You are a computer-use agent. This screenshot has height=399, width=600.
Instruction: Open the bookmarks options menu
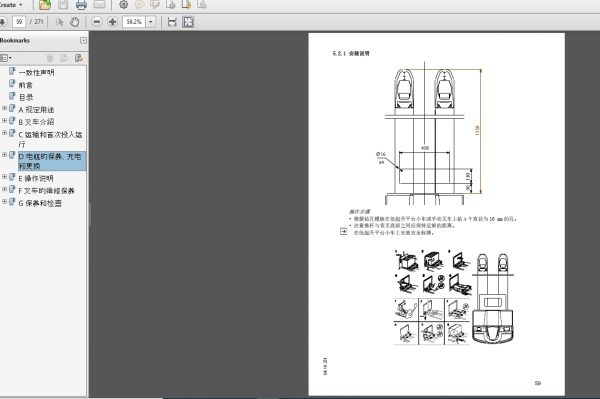pyautogui.click(x=6, y=58)
